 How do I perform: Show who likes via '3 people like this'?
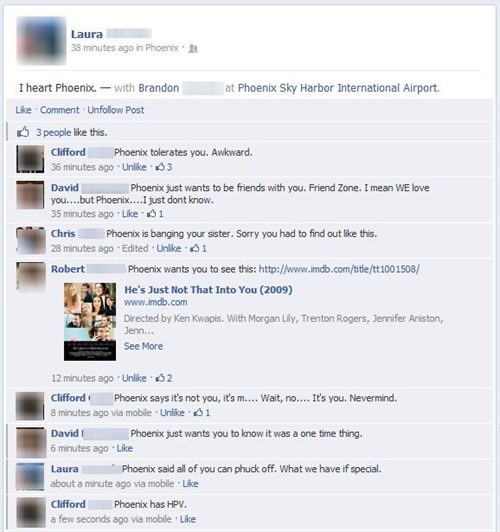click(x=72, y=132)
